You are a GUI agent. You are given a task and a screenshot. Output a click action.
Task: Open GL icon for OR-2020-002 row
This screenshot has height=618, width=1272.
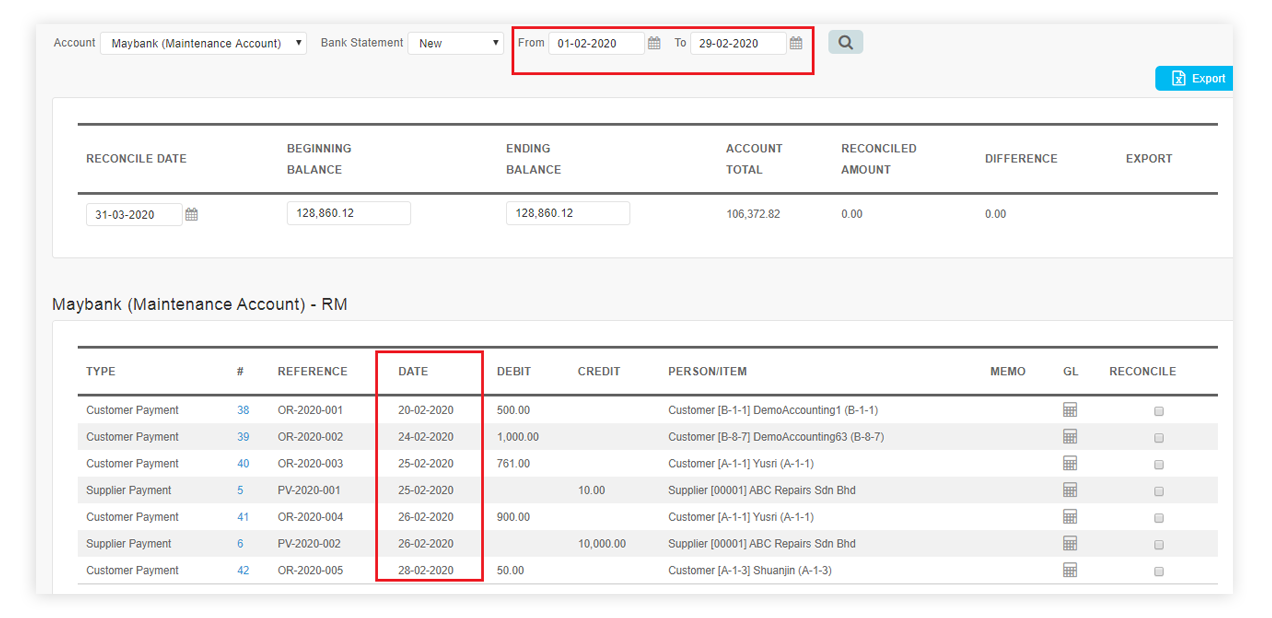[x=1070, y=437]
